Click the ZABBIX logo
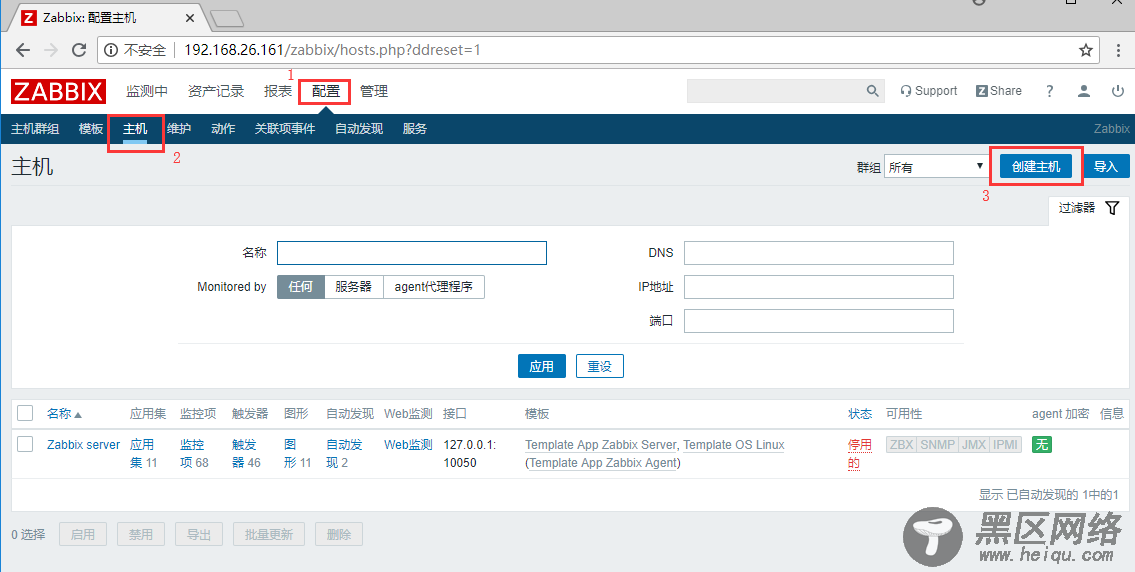This screenshot has height=572, width=1135. [x=59, y=91]
